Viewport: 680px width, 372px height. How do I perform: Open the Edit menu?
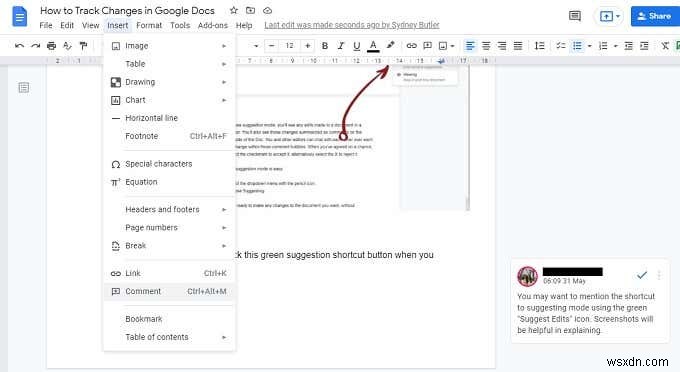pyautogui.click(x=67, y=25)
